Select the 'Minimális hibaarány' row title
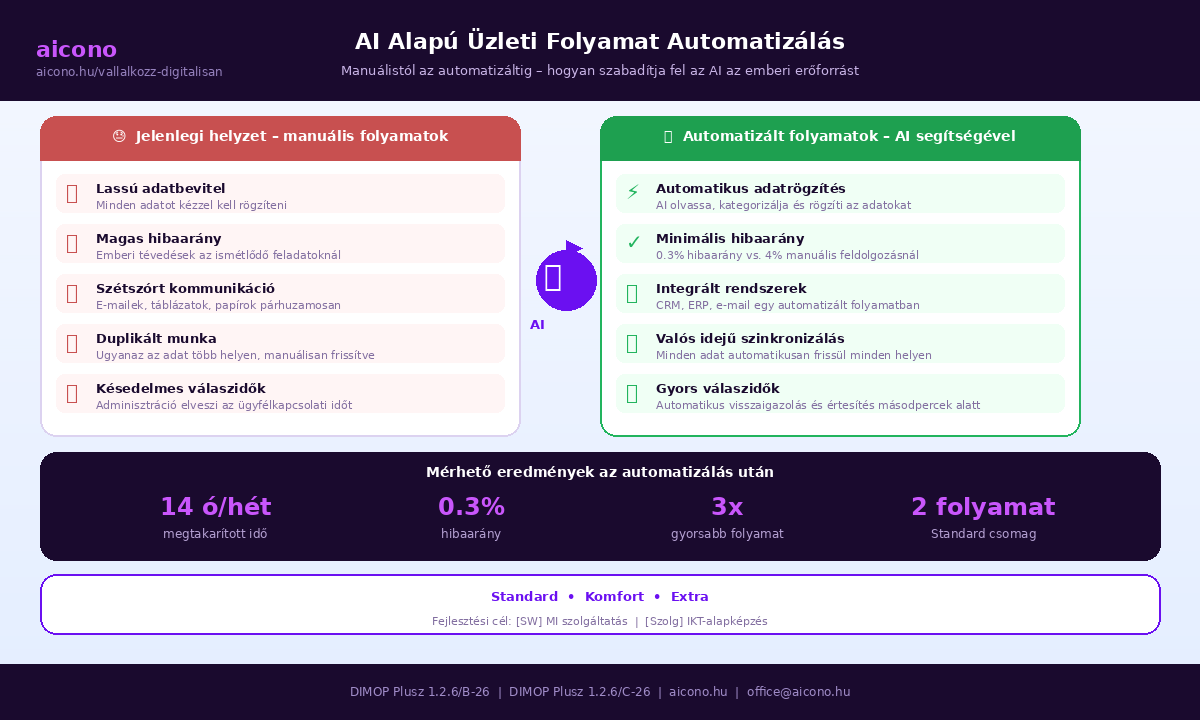The image size is (1200, 720). [730, 238]
